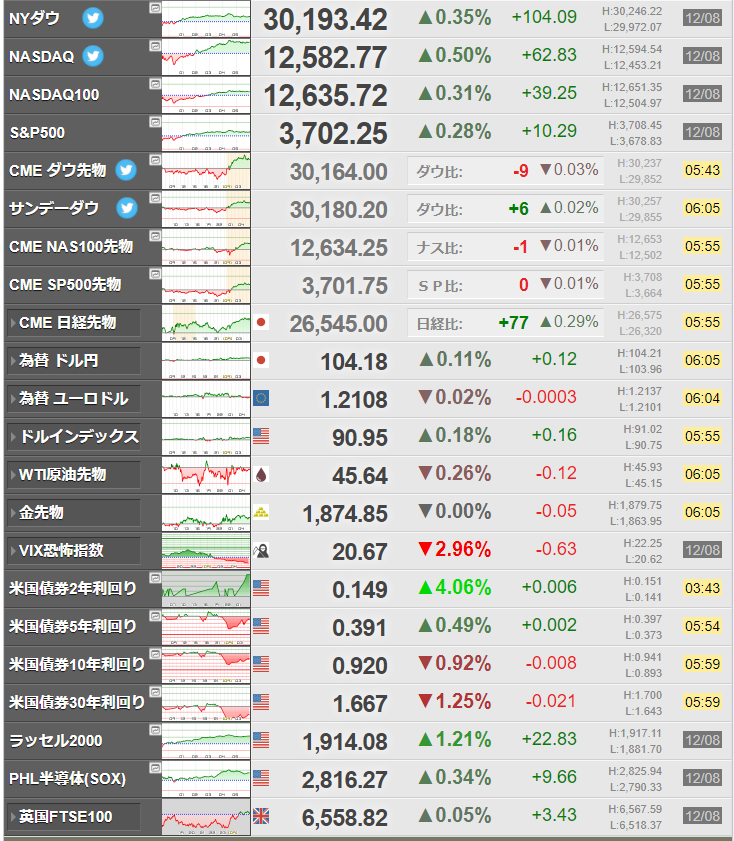734x841 pixels.
Task: Select the VIX change ▼2.96%
Action: pos(455,549)
